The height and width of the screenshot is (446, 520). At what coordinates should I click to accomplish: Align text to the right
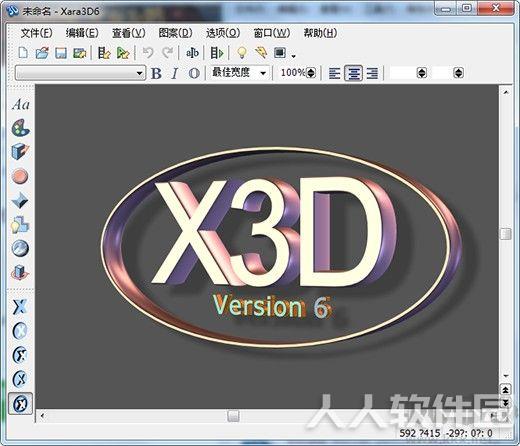click(x=372, y=73)
